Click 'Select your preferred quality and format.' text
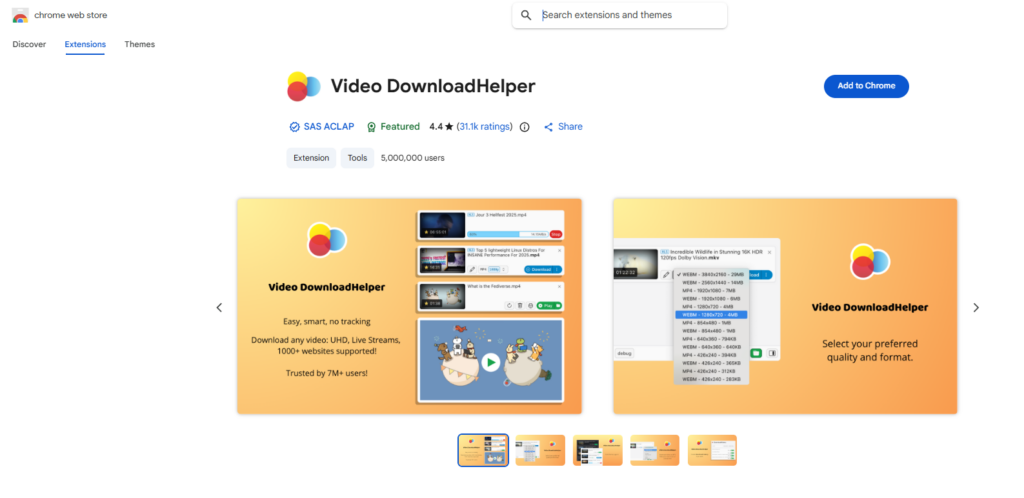 870,350
